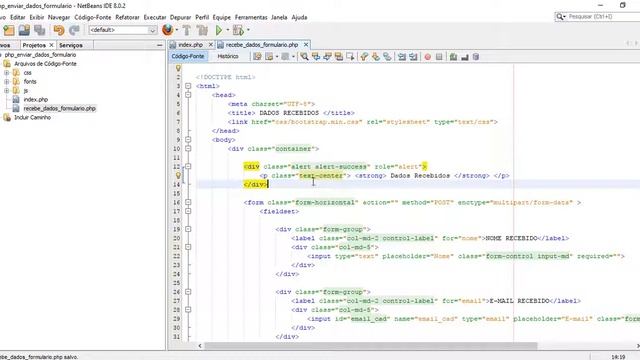Open the Refatorar menu
The height and width of the screenshot is (360, 640).
(x=127, y=18)
